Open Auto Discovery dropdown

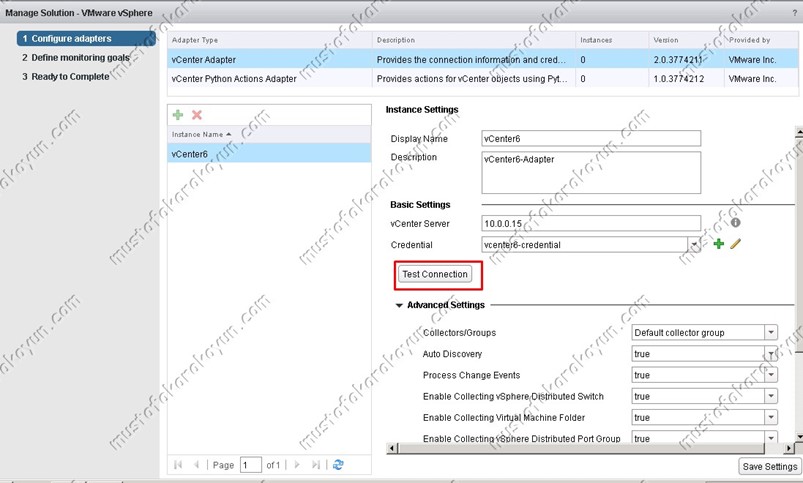coord(771,353)
